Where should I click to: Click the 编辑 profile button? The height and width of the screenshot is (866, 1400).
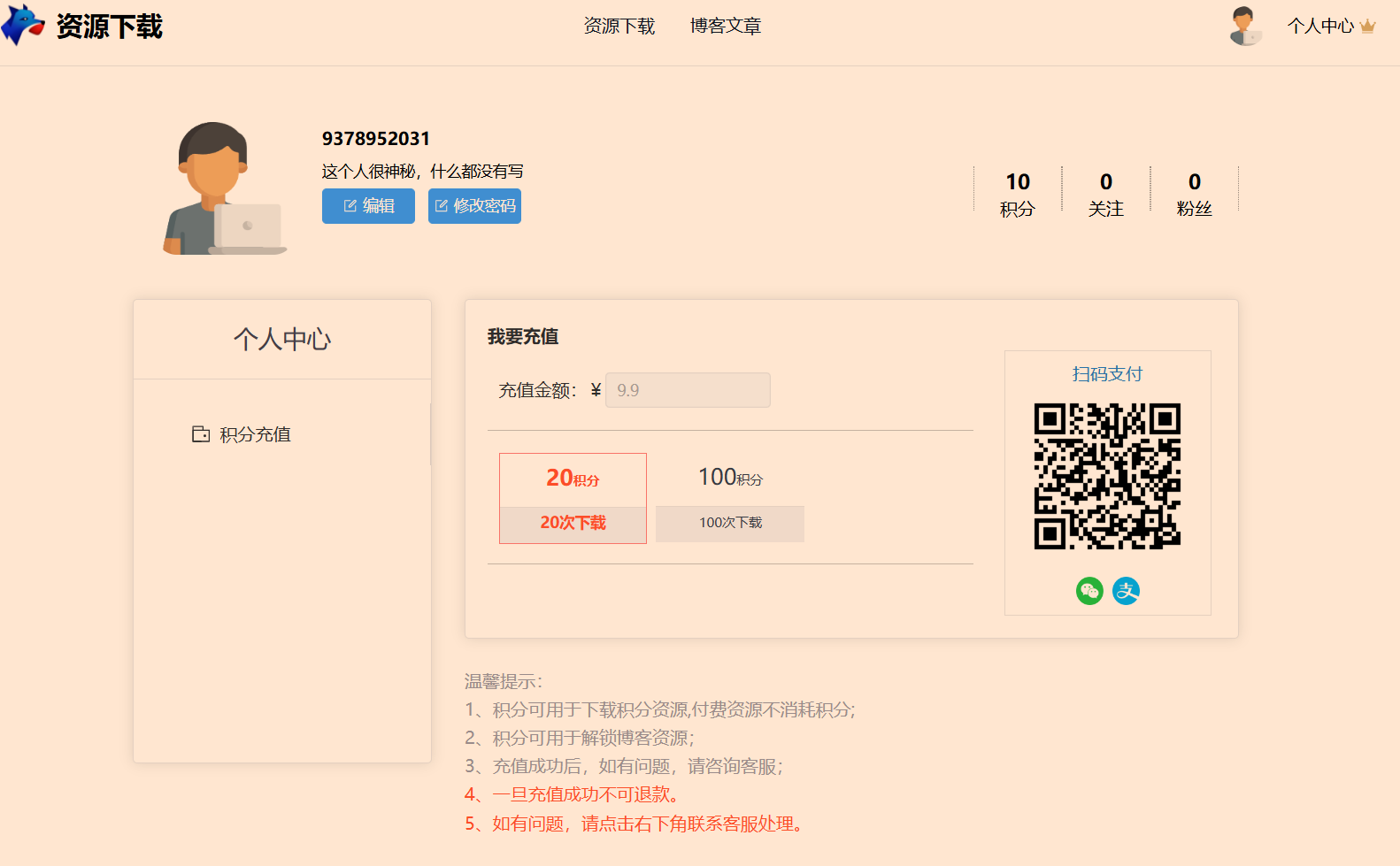(x=368, y=206)
